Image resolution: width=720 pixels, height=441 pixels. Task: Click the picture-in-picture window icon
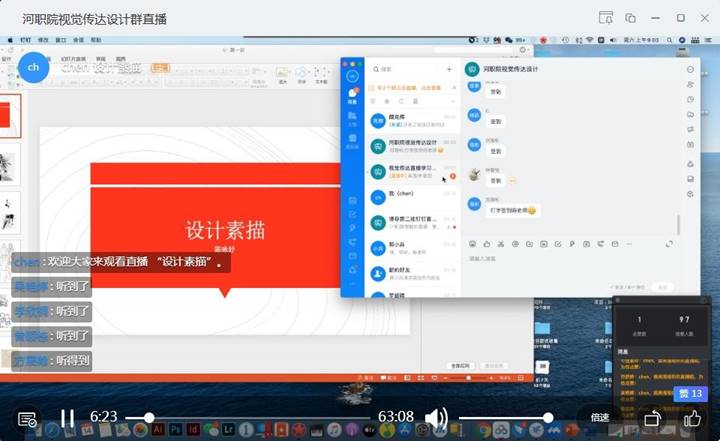click(x=631, y=18)
